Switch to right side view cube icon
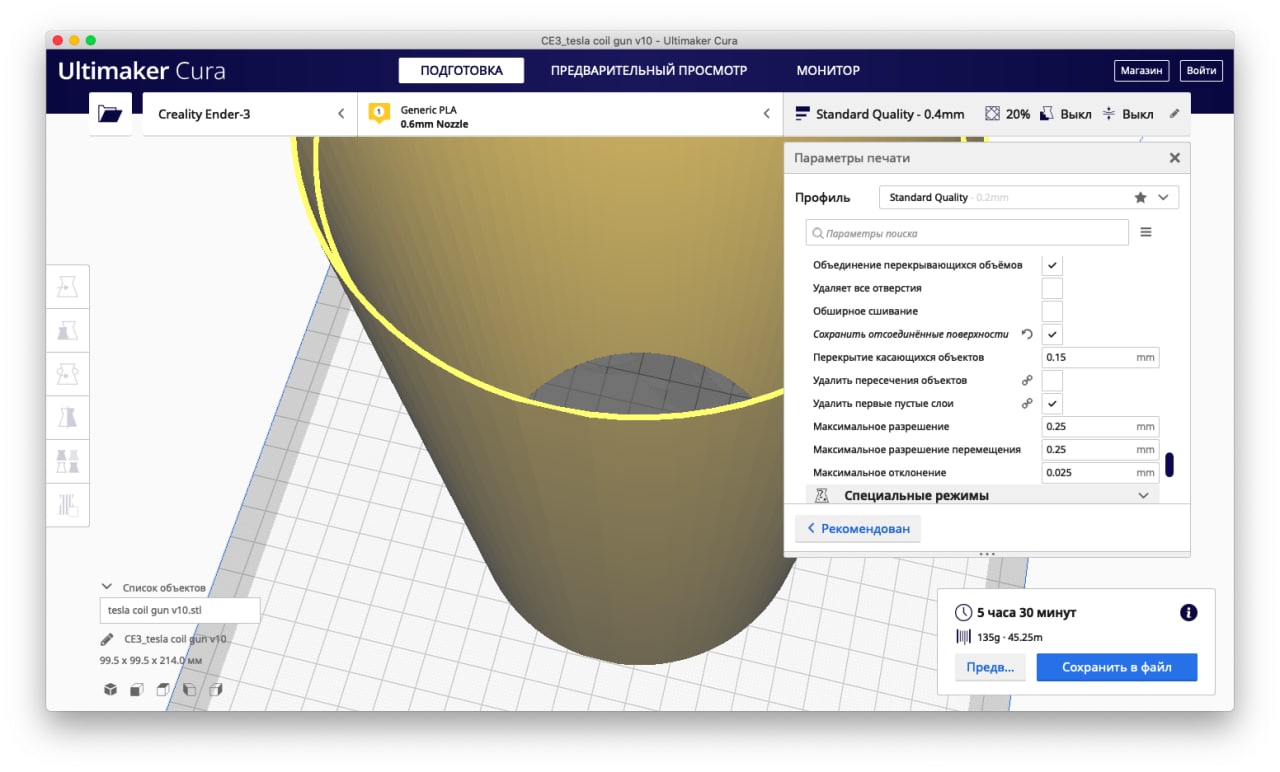The height and width of the screenshot is (772, 1280). pyautogui.click(x=214, y=690)
